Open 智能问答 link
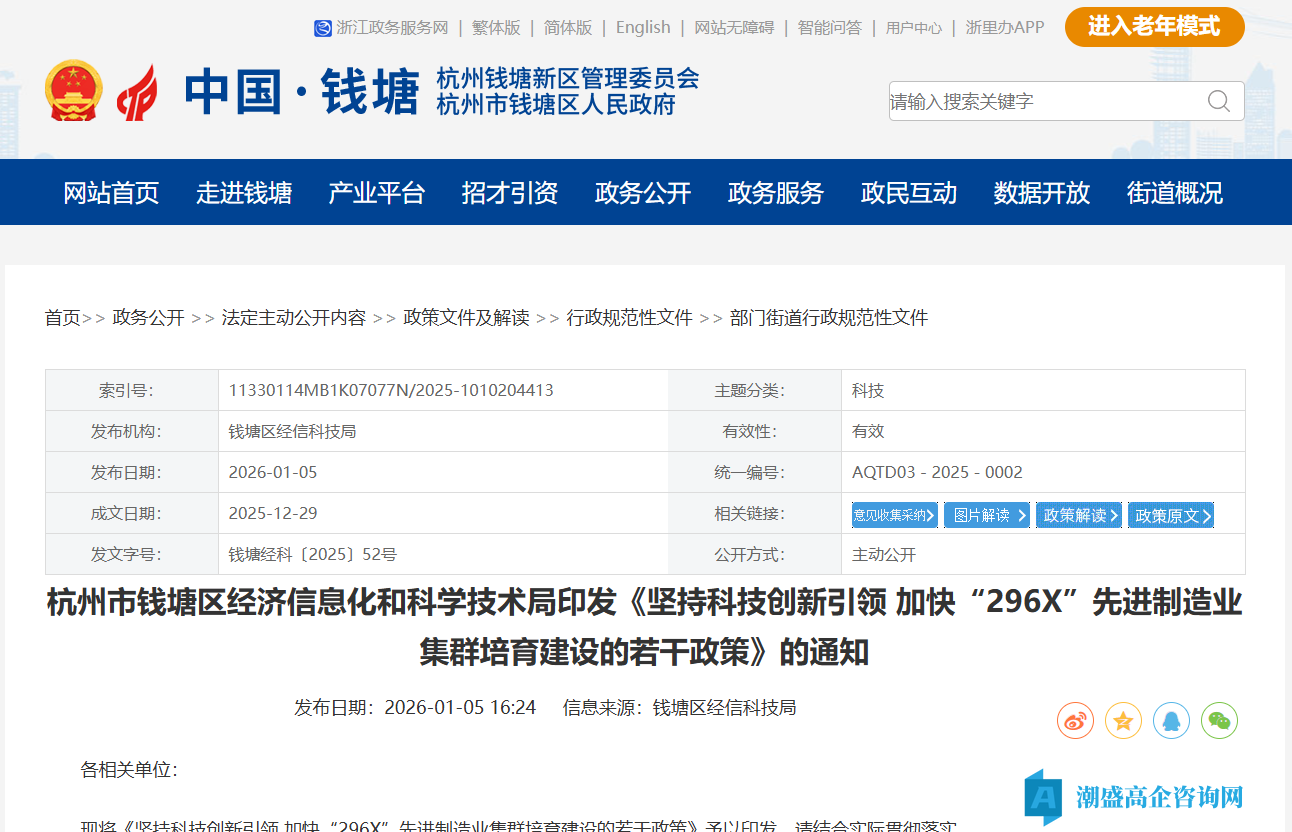Viewport: 1292px width, 832px height. tap(830, 28)
